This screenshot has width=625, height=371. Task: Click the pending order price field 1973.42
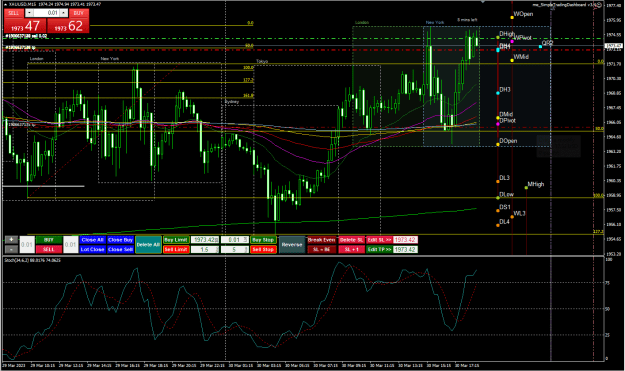(x=205, y=240)
